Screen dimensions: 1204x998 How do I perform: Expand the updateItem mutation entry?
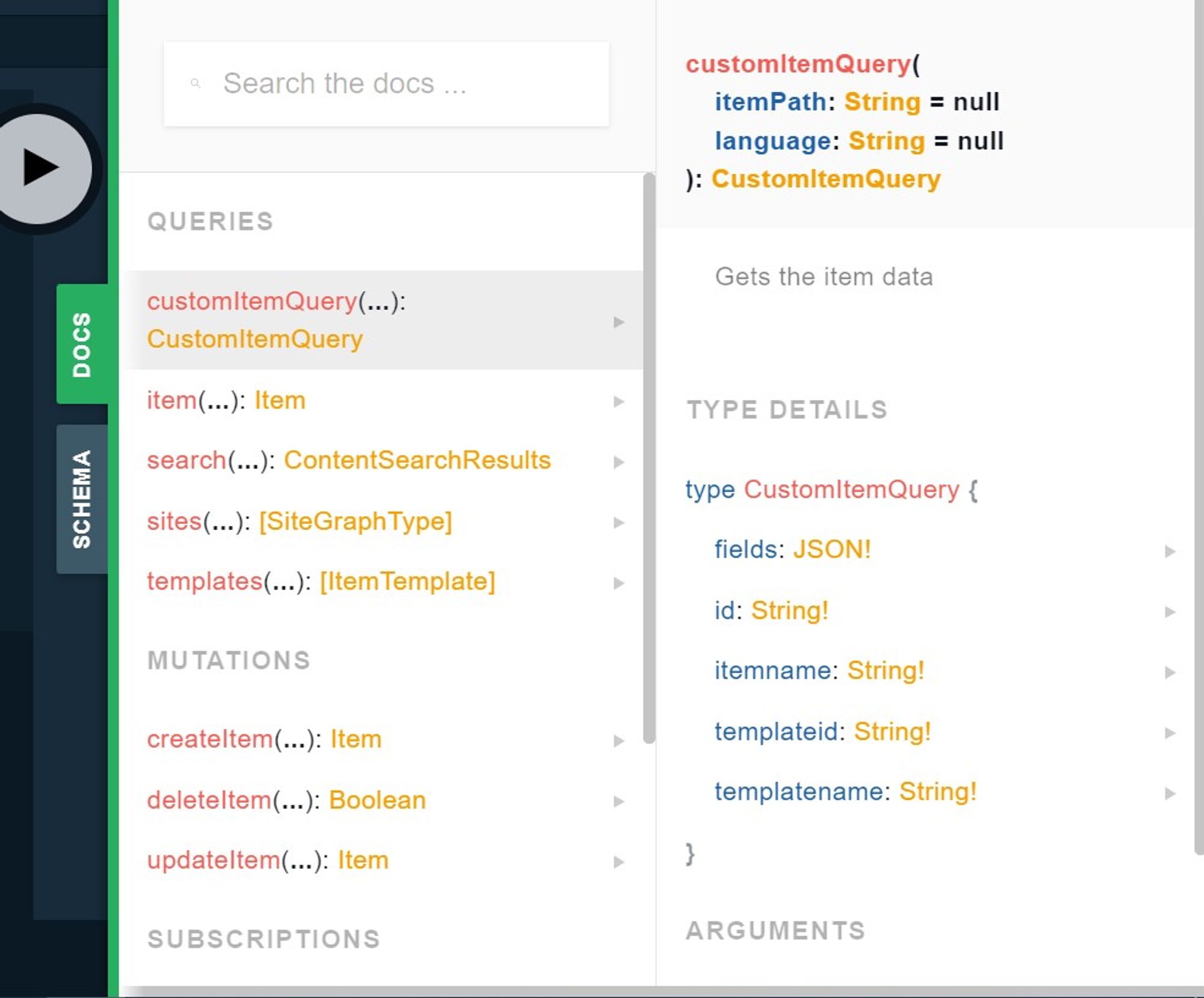pyautogui.click(x=619, y=861)
